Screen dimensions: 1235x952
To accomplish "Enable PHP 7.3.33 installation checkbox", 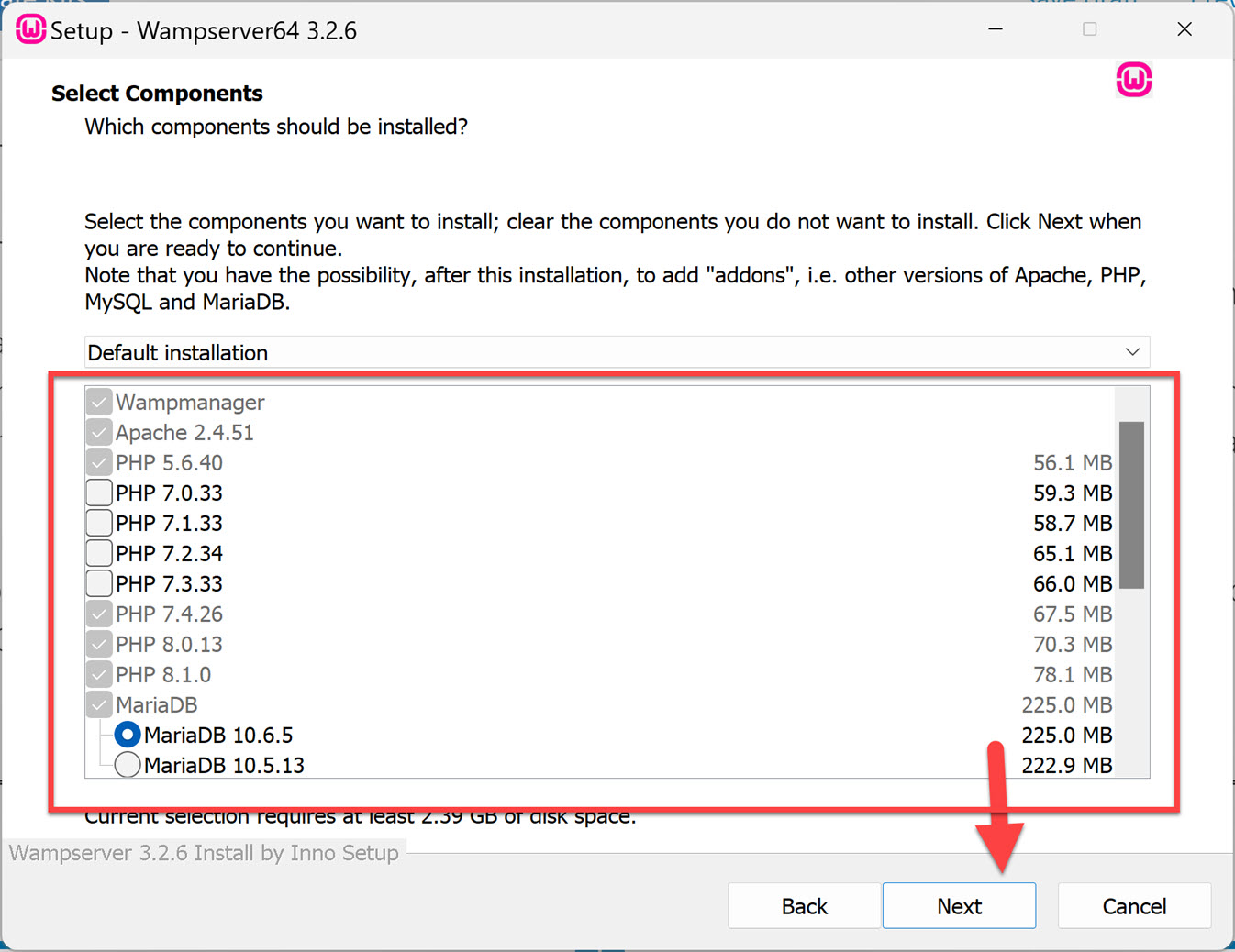I will (x=99, y=584).
